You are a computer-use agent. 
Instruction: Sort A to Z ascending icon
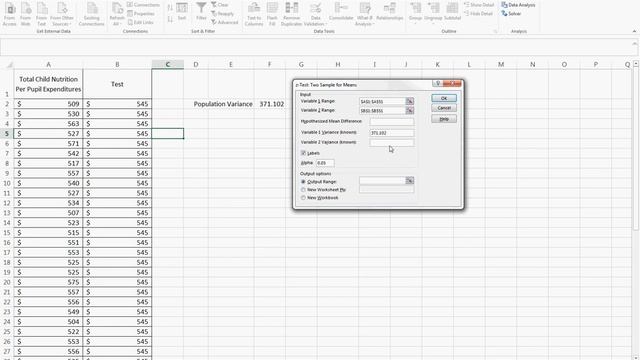coord(170,8)
